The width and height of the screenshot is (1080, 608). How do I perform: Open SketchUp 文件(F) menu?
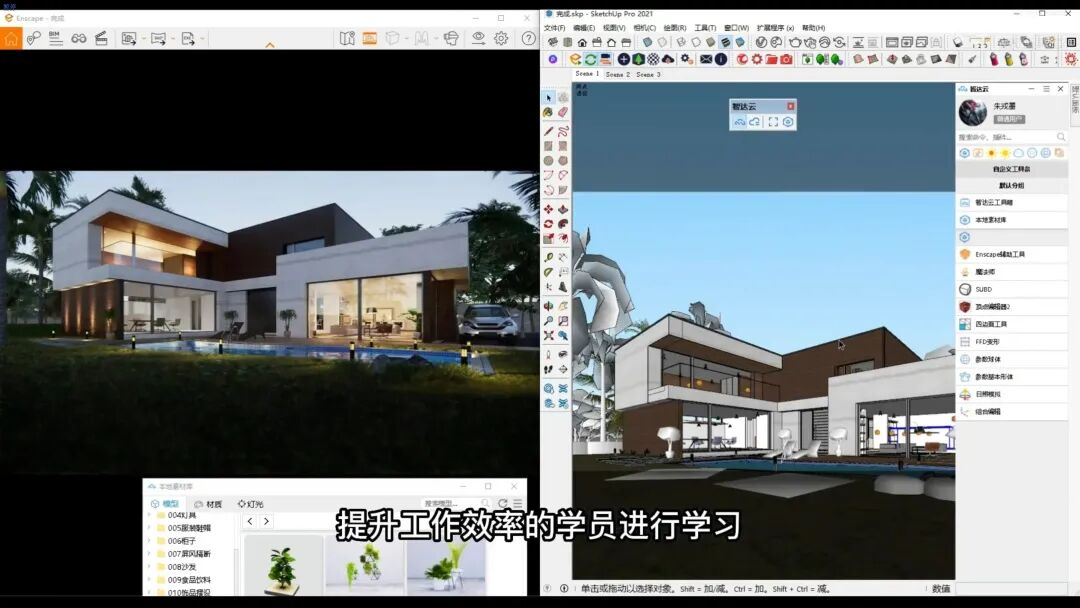554,28
